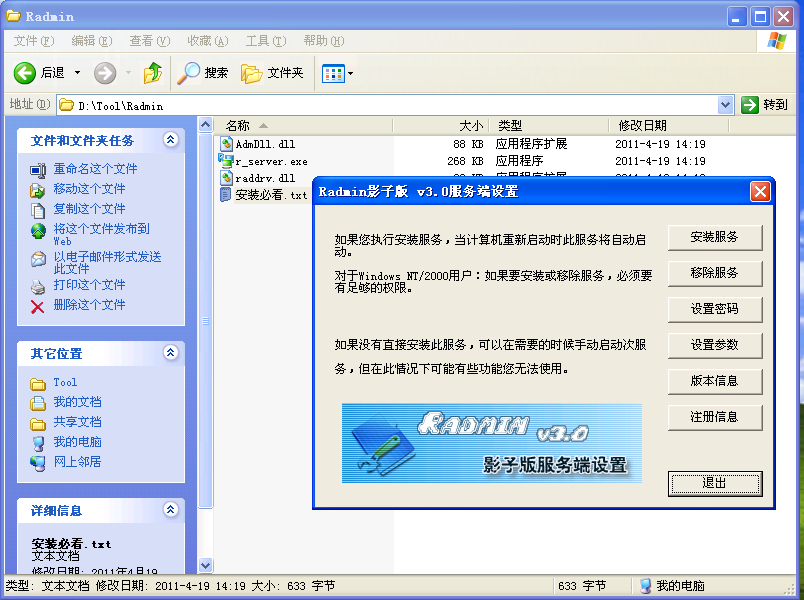Sort by the 类型 column header
The image size is (804, 600).
[x=549, y=126]
